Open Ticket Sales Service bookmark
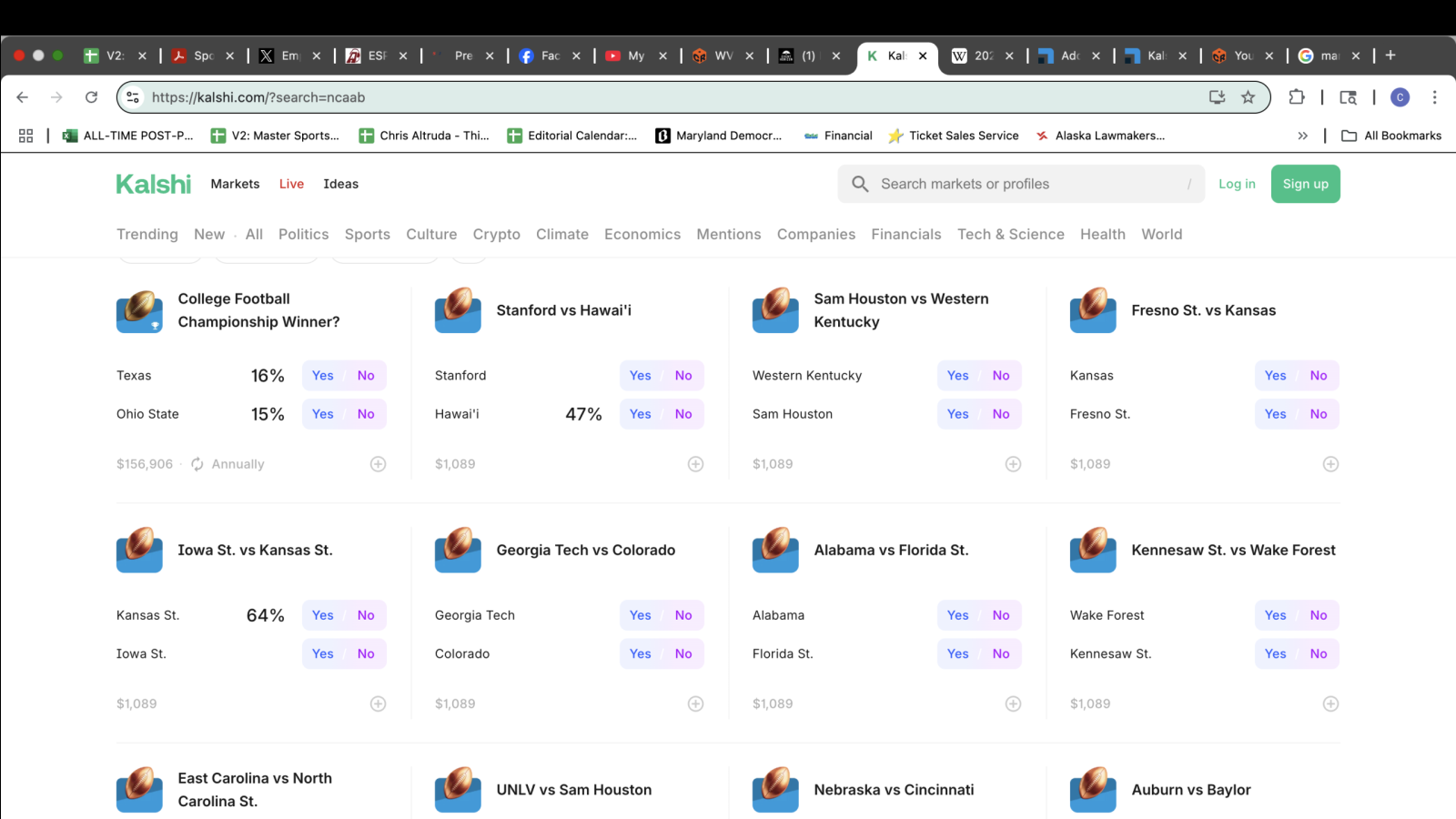This screenshot has width=1456, height=819. [954, 136]
